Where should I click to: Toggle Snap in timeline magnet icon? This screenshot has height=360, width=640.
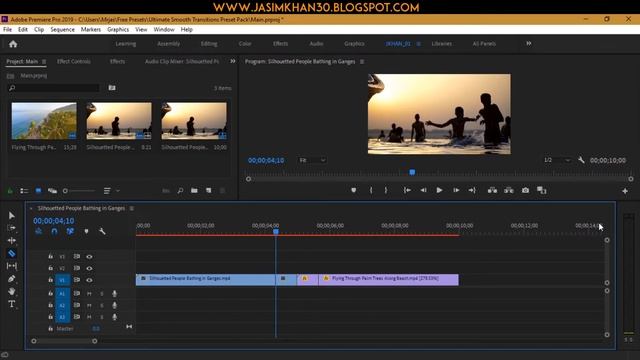click(x=54, y=231)
